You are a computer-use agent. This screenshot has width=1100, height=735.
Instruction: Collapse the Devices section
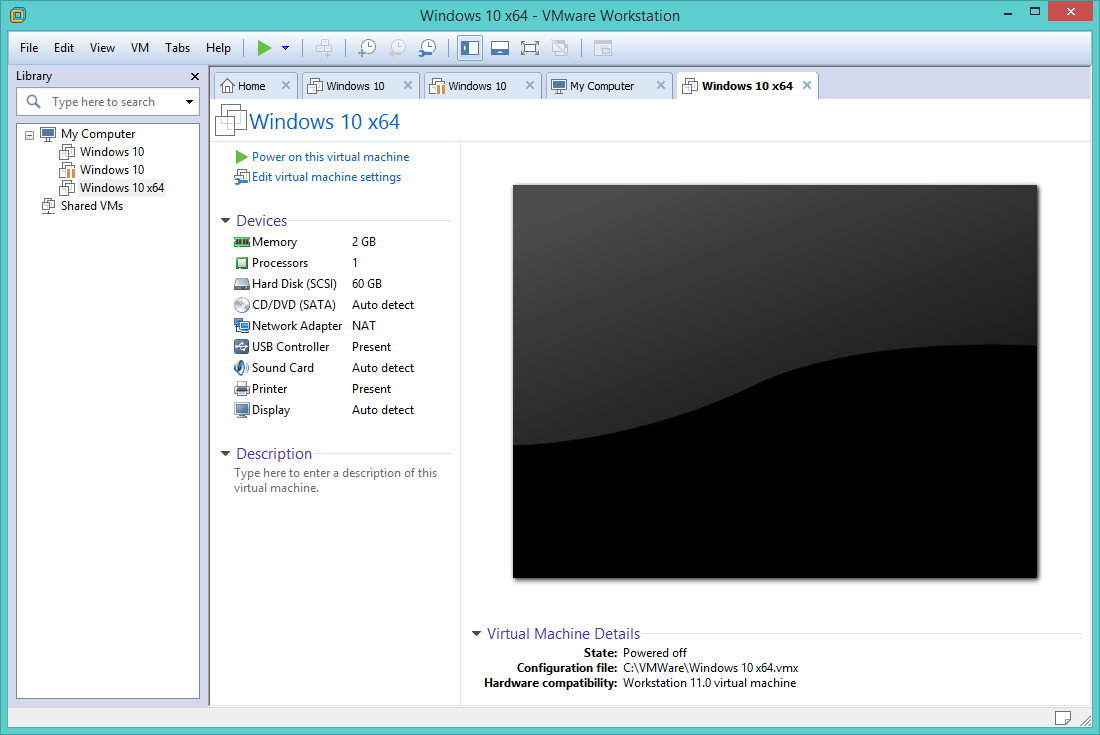coord(226,221)
